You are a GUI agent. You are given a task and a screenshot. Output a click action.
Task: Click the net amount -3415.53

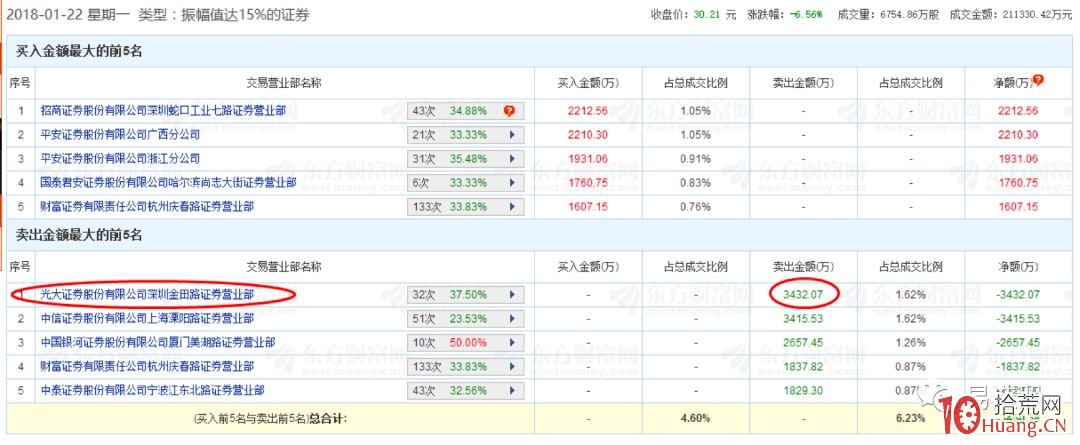1017,319
